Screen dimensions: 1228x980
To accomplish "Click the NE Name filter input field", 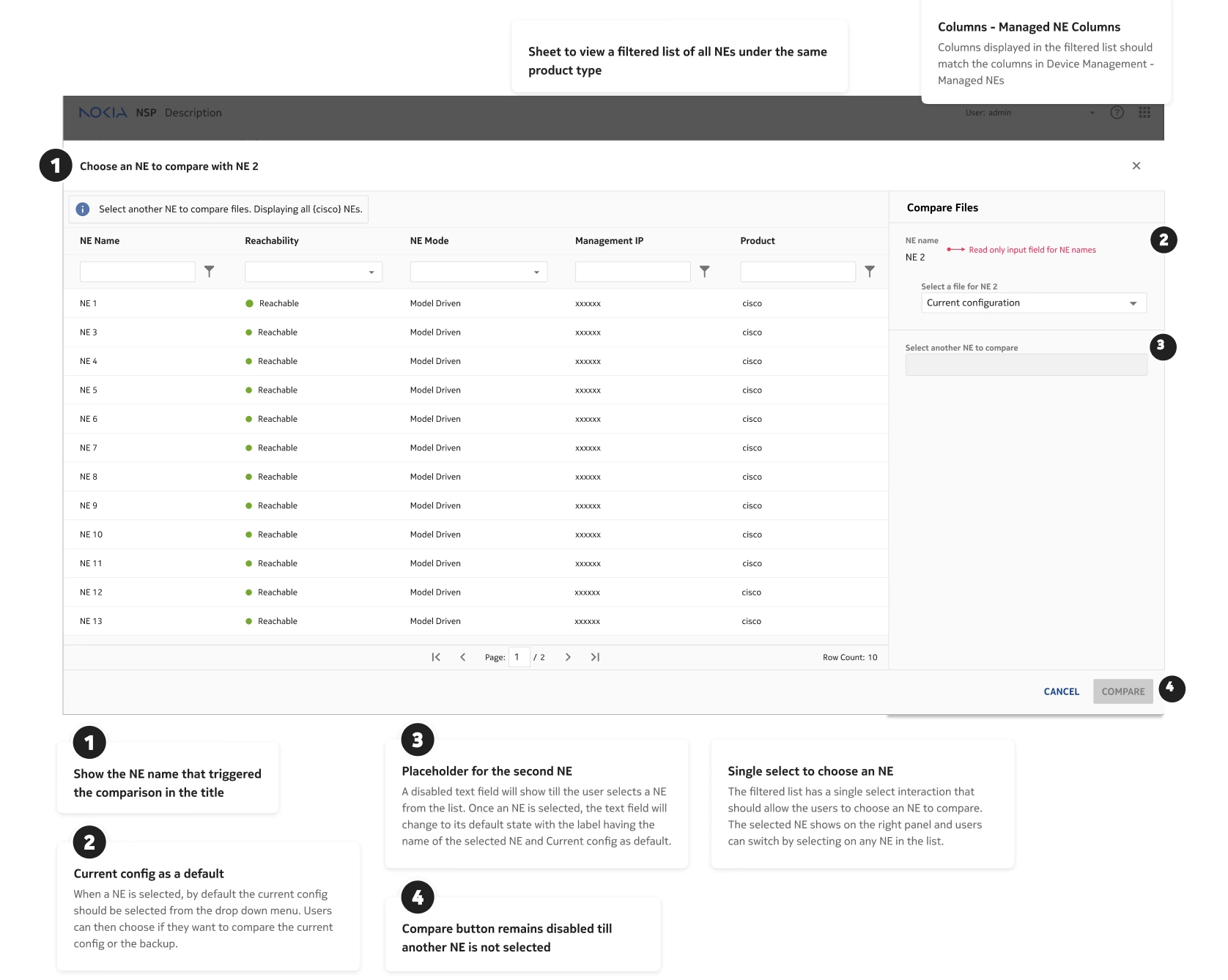I will tap(138, 272).
